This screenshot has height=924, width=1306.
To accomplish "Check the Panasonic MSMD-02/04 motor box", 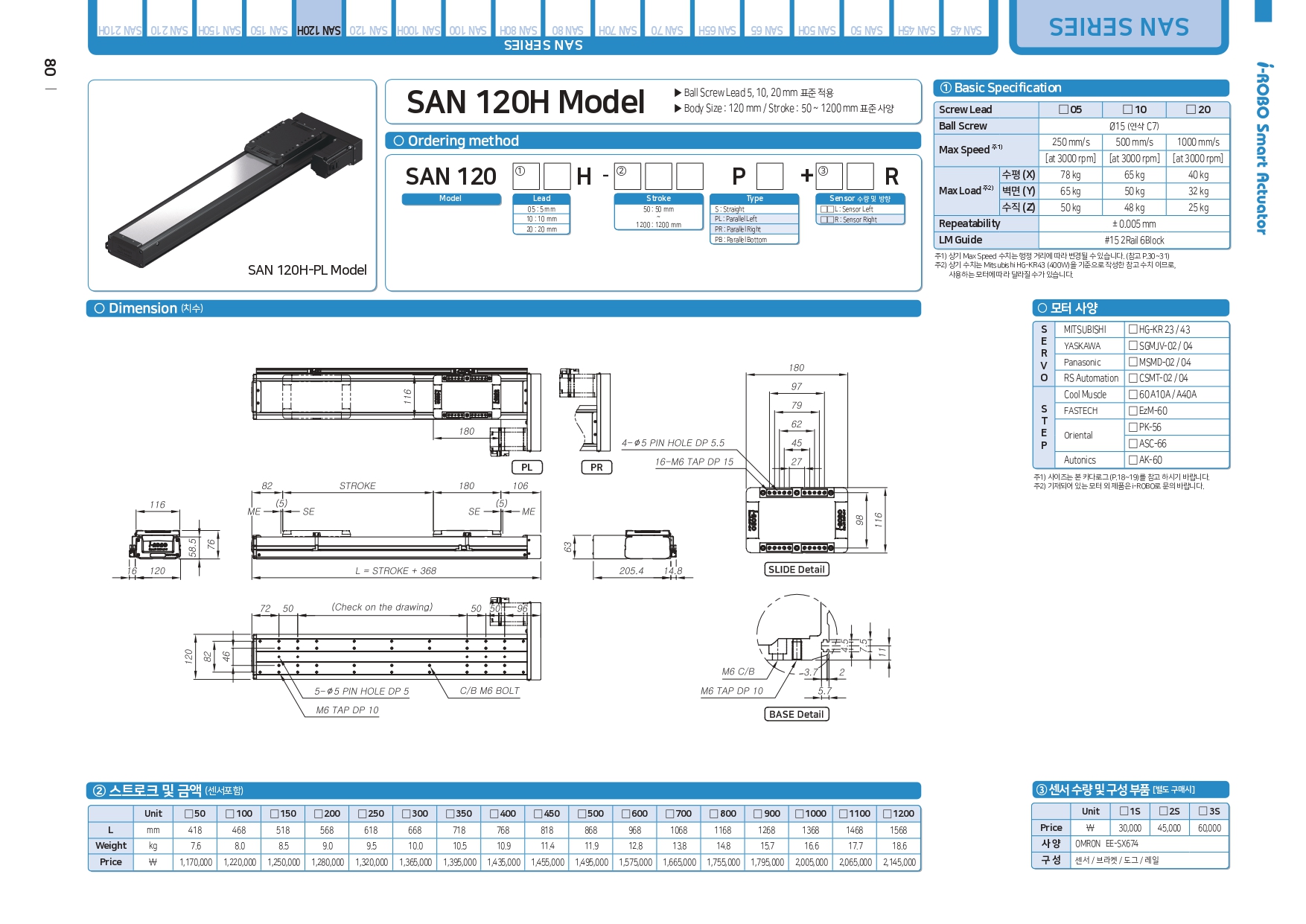I will pos(1133,362).
